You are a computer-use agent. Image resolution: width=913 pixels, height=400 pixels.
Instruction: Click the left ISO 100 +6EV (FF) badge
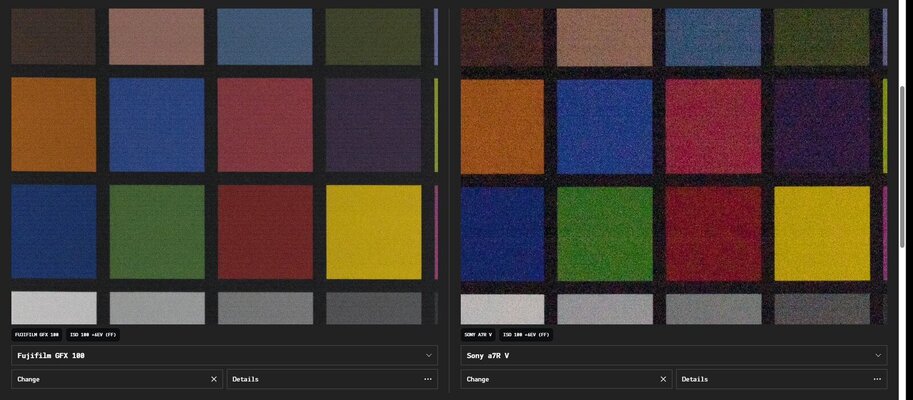[x=93, y=335]
